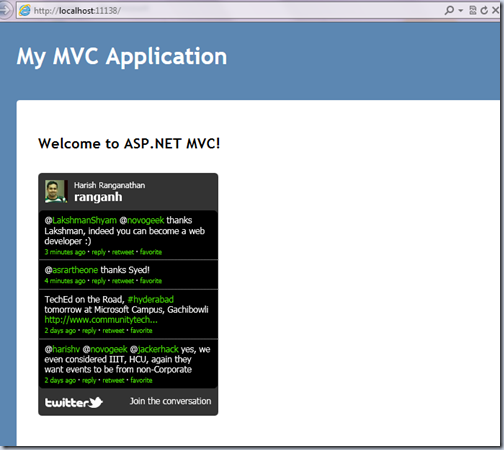504x450 pixels.
Task: Click the browser forward arrow button
Action: (x=5, y=10)
